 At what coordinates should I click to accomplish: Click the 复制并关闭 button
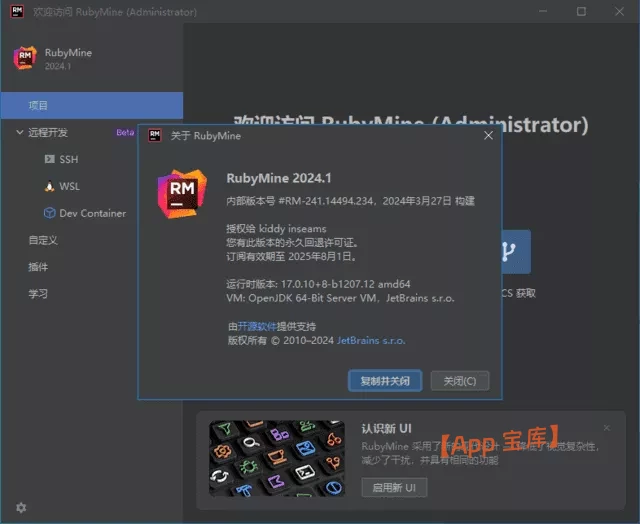(385, 381)
